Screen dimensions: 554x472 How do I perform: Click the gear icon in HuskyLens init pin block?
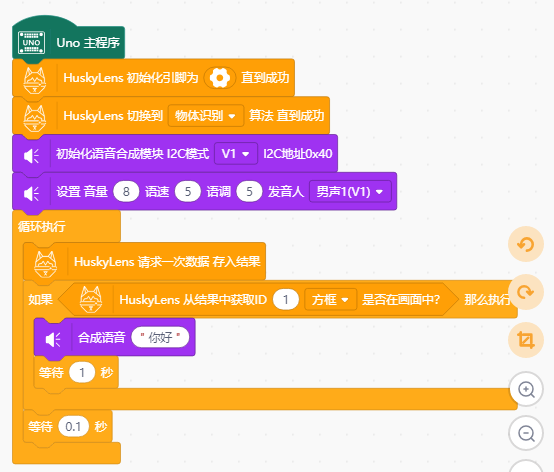point(219,78)
